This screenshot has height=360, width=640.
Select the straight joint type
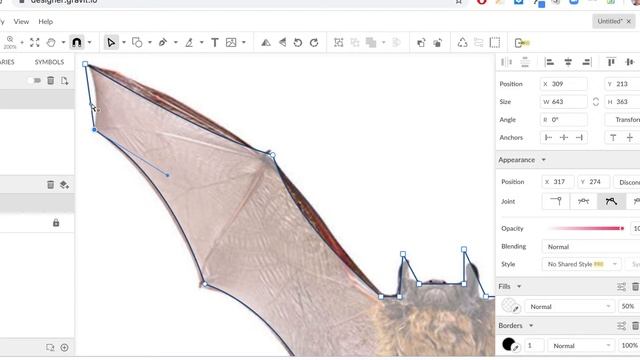tap(556, 201)
